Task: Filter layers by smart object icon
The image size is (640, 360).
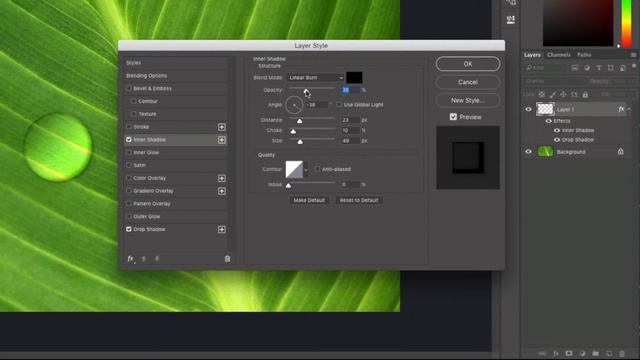Action: 622,68
